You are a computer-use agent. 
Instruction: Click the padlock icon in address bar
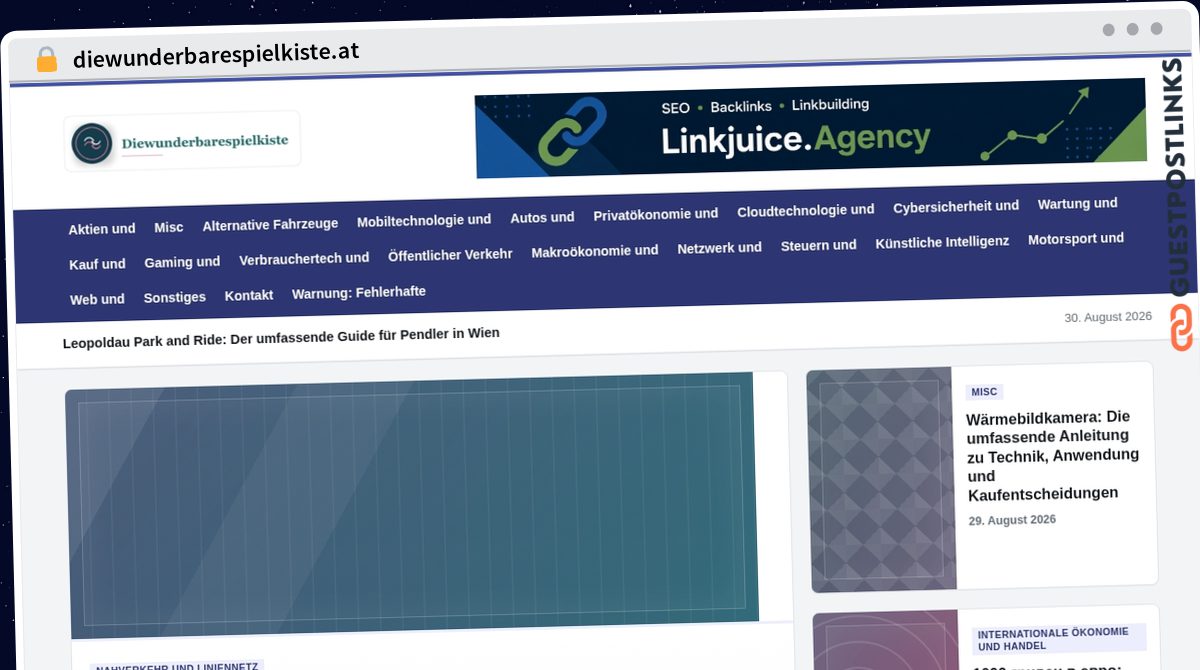point(46,59)
